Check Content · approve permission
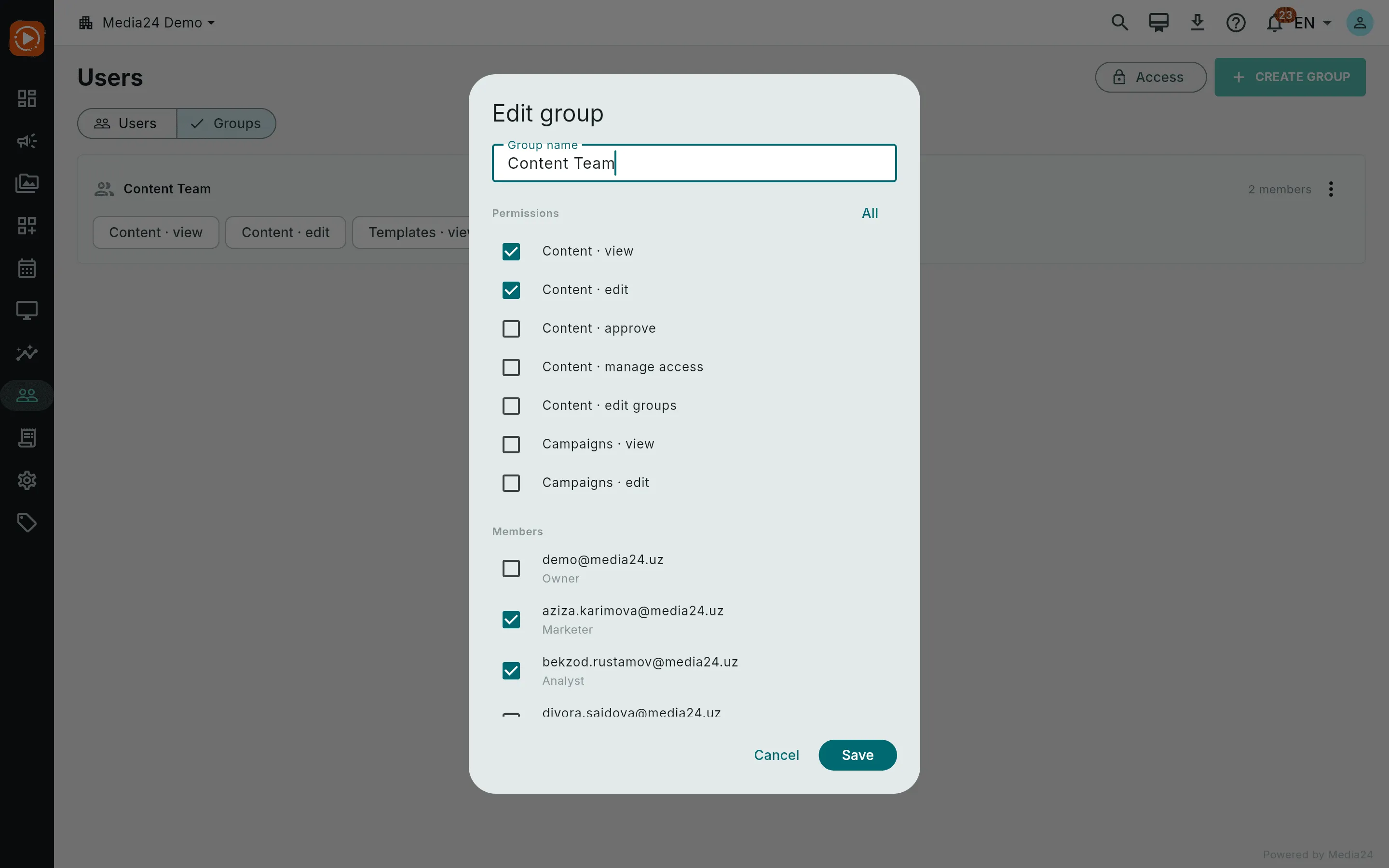1389x868 pixels. [511, 328]
